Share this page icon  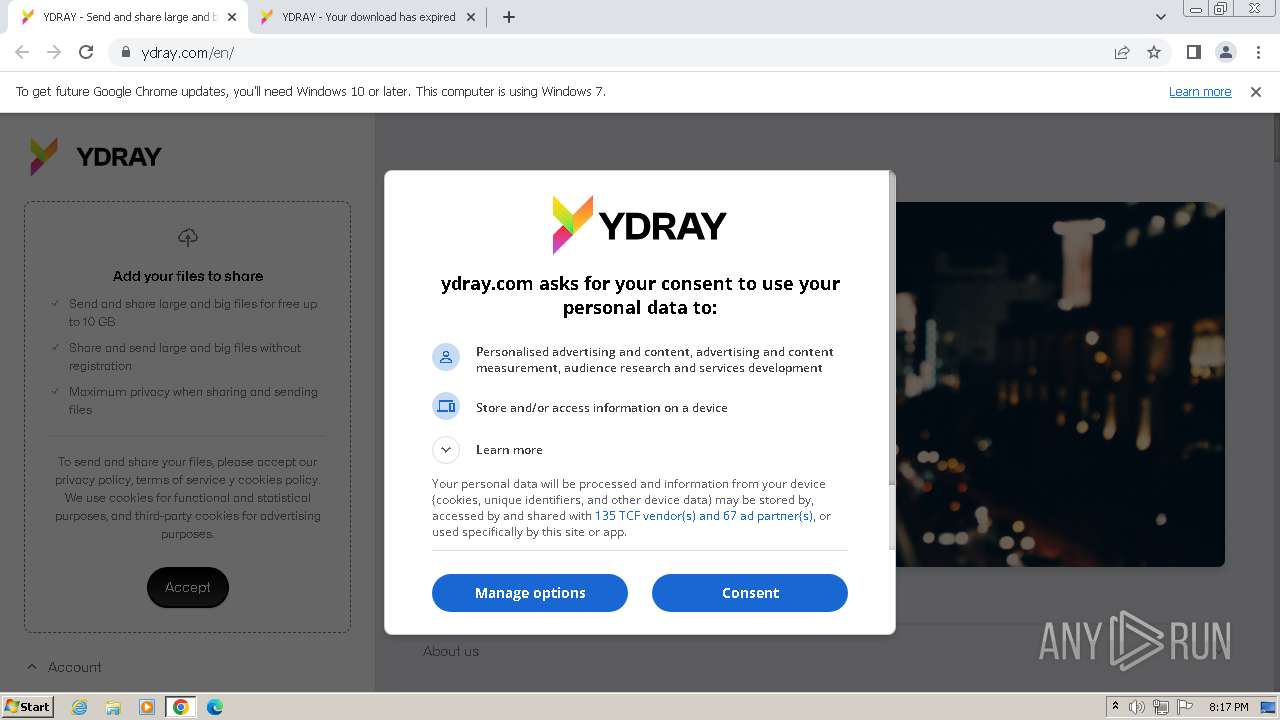pyautogui.click(x=1122, y=53)
